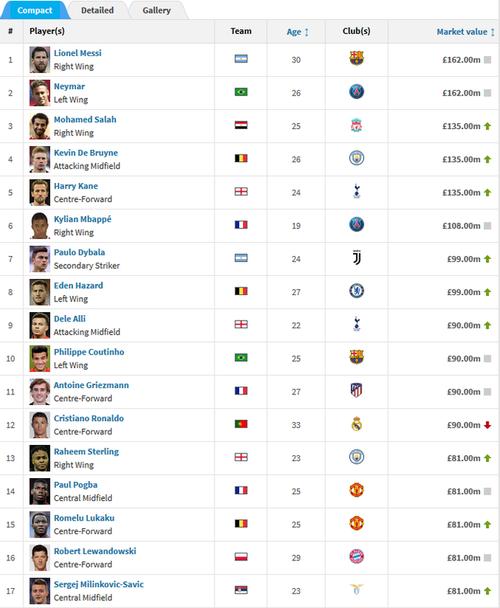Click the Egypt flag in Mohamed Salah's row
Viewport: 500px width, 608px height.
pos(241,125)
